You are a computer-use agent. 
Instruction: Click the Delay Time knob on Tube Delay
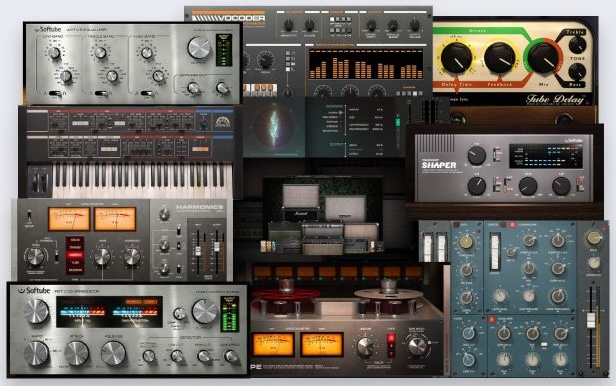coord(456,58)
